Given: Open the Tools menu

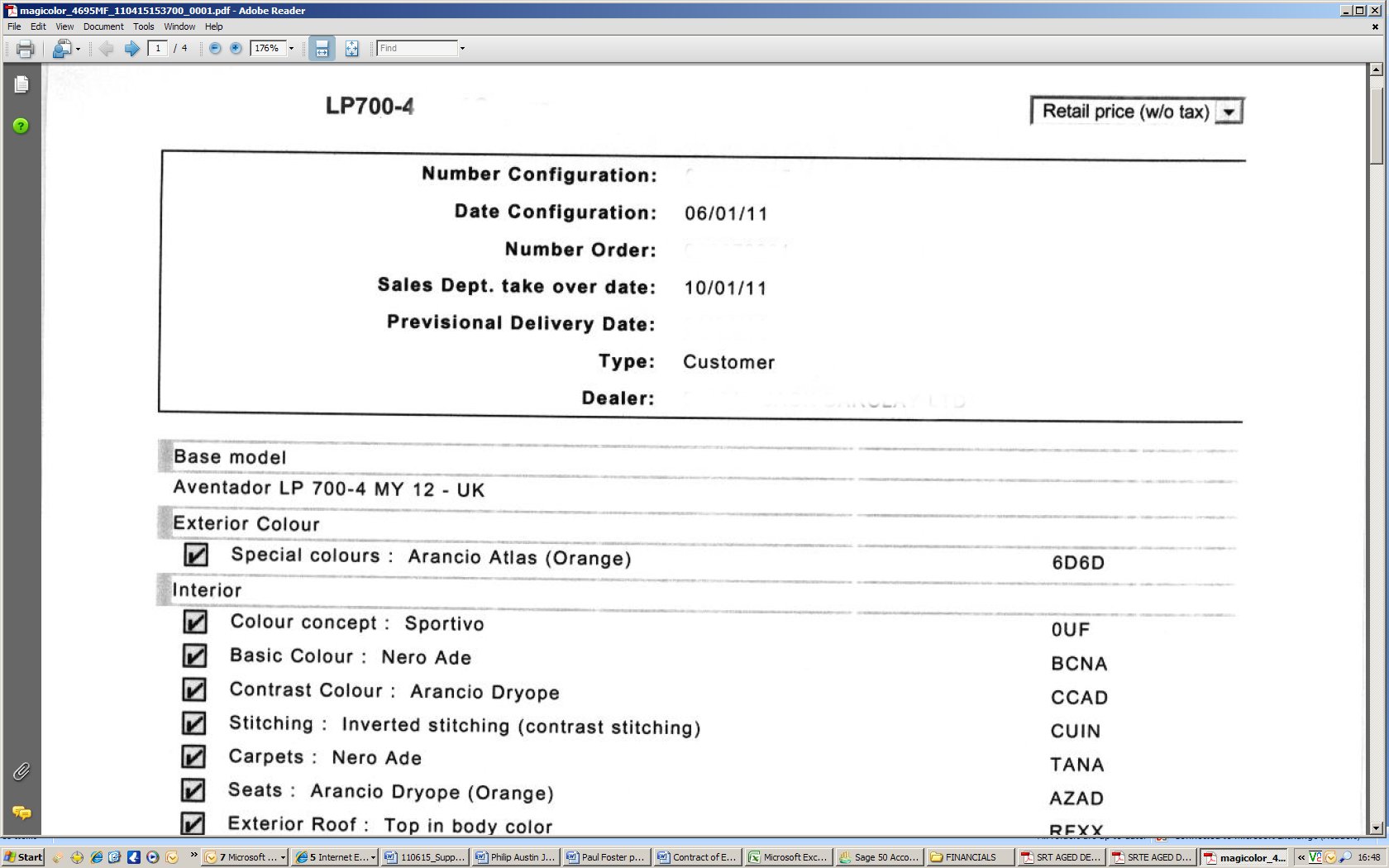Looking at the screenshot, I should (144, 26).
